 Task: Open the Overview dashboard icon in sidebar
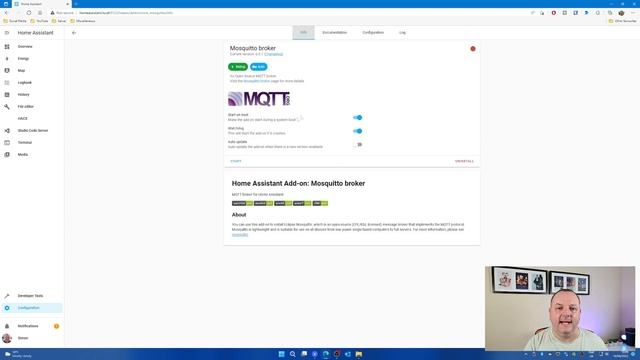coord(7,47)
